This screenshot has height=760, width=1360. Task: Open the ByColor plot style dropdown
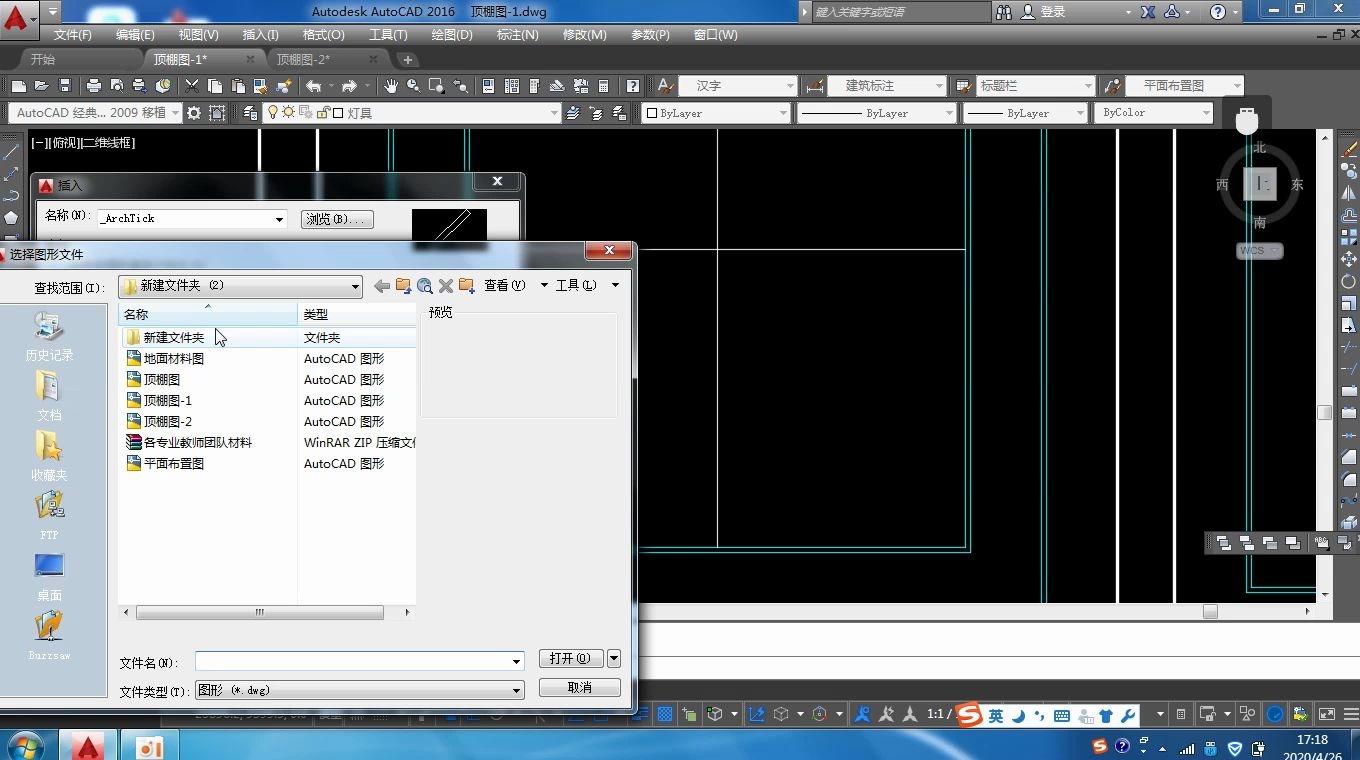pos(1206,113)
